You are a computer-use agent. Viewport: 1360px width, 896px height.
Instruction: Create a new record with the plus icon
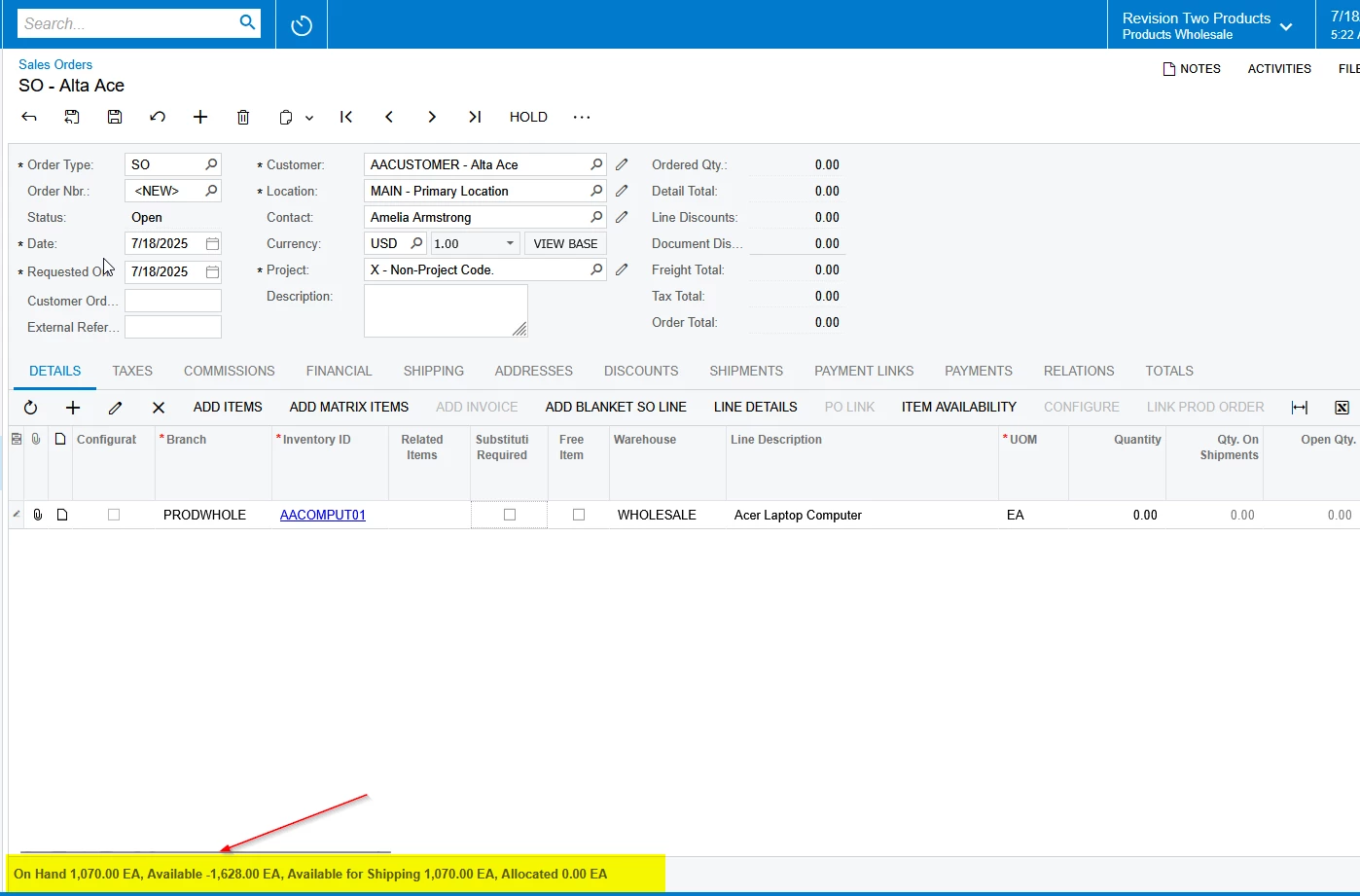(x=200, y=116)
